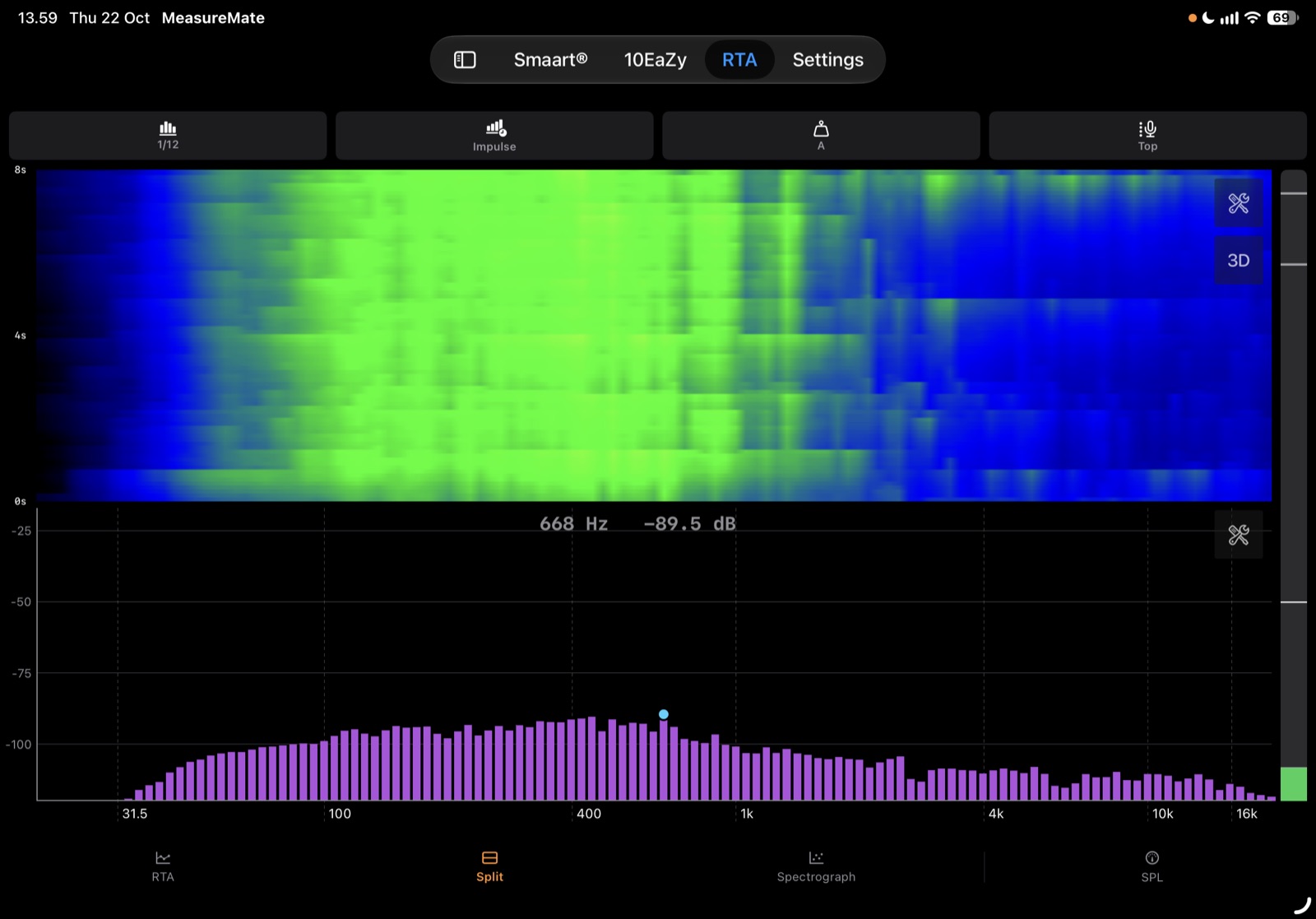
Task: Open the SPL view
Action: (1151, 867)
